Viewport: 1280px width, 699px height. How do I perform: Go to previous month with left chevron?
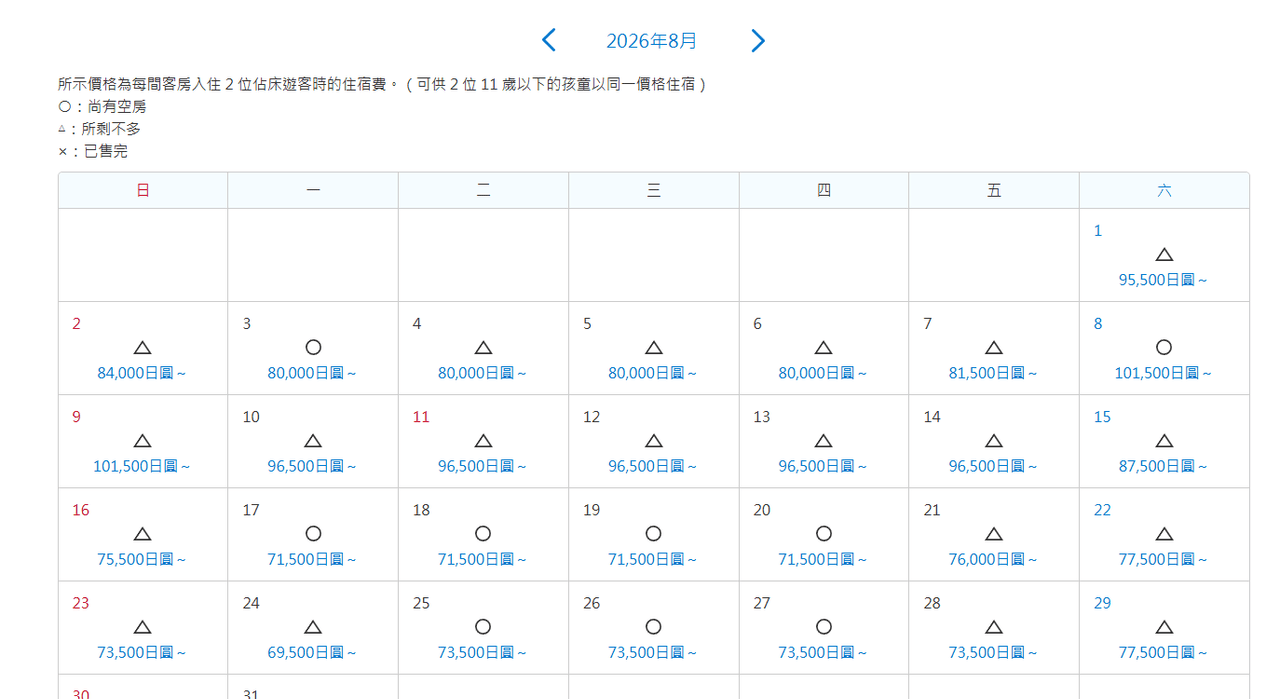click(548, 41)
